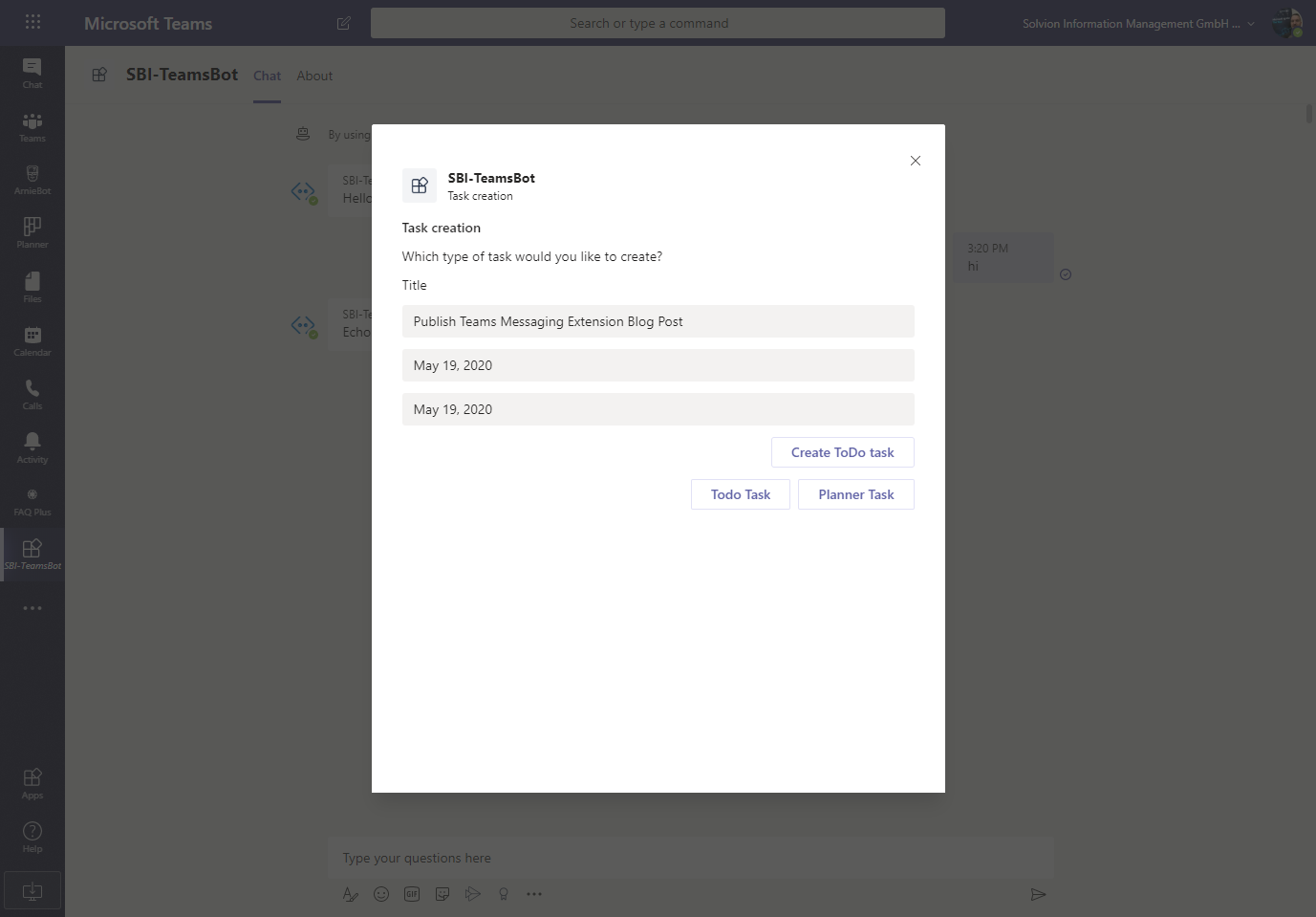Switch to the About tab

point(314,76)
